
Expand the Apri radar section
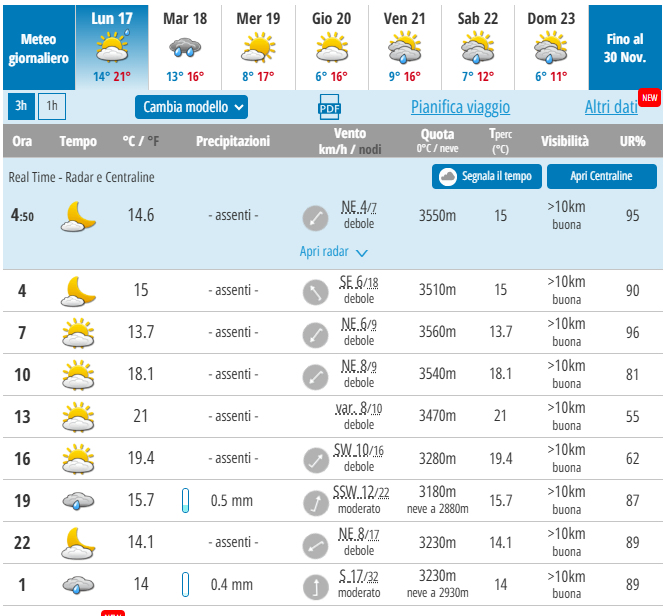point(334,252)
